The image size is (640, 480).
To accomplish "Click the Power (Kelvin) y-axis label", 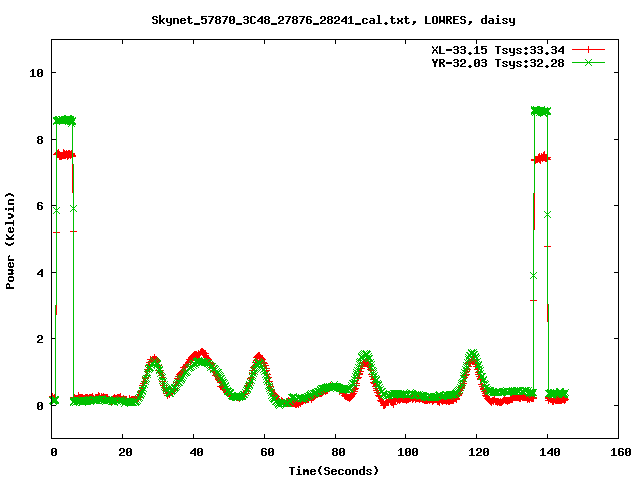I will [10, 241].
